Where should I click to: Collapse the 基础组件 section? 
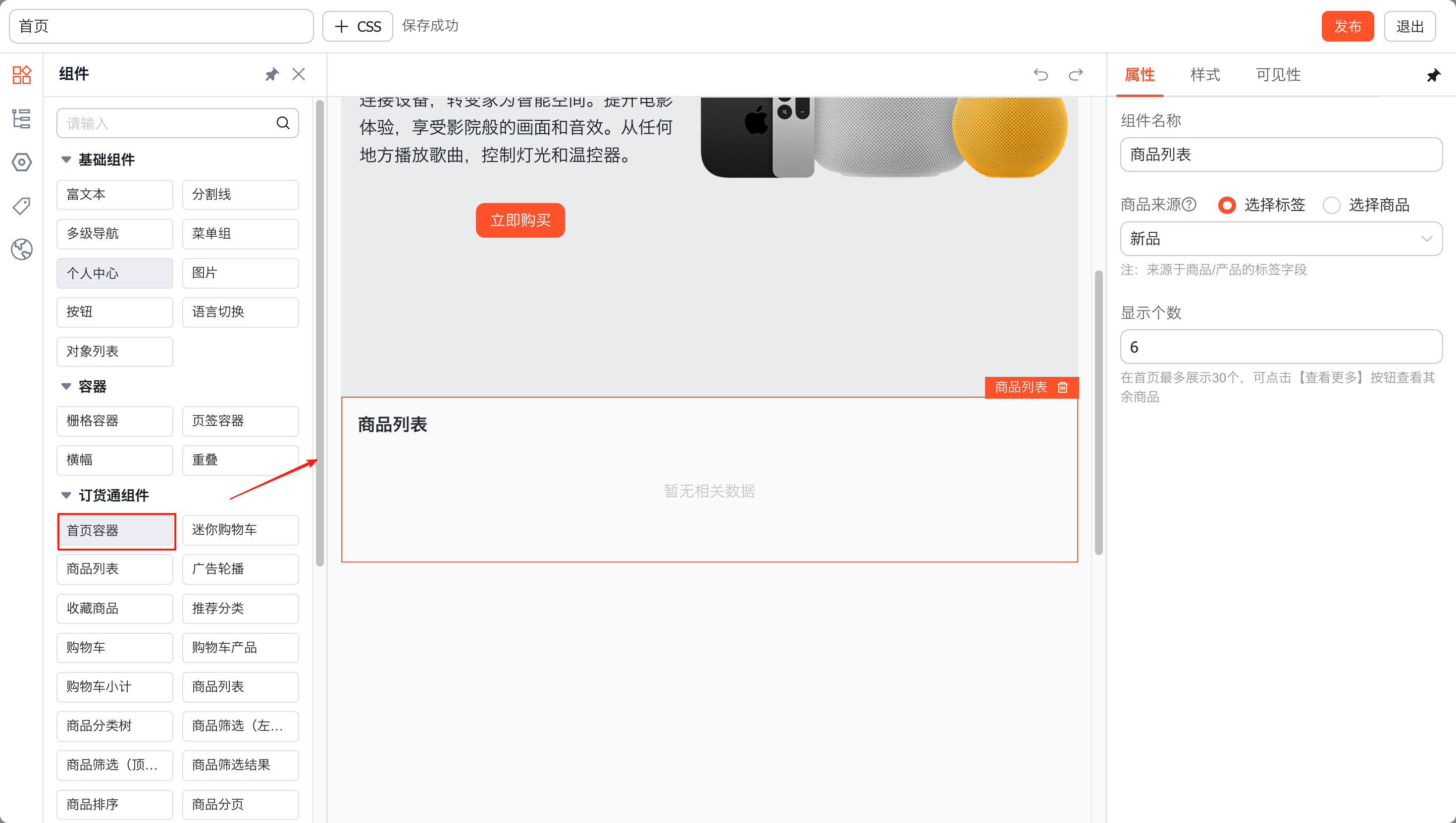[x=66, y=159]
